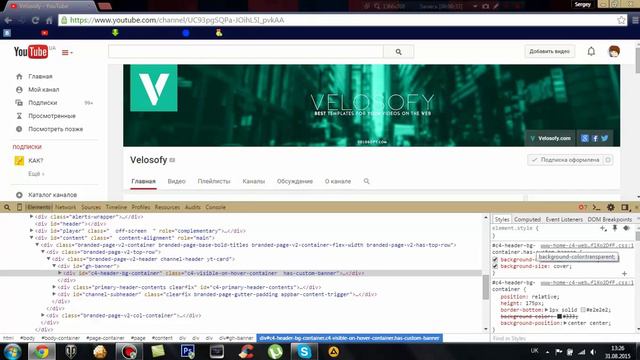Click the YouTube search magnifier button
The height and width of the screenshot is (360, 640).
[x=398, y=52]
